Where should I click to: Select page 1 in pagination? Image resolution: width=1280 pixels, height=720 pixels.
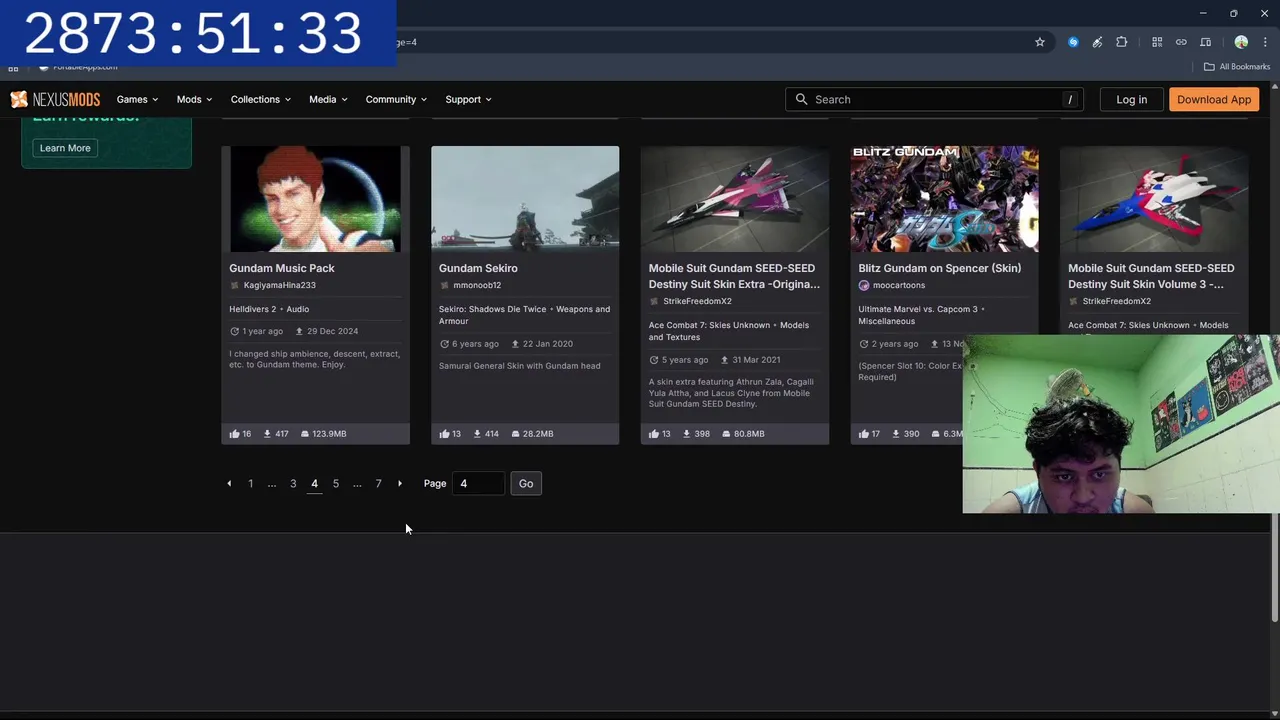click(x=251, y=483)
